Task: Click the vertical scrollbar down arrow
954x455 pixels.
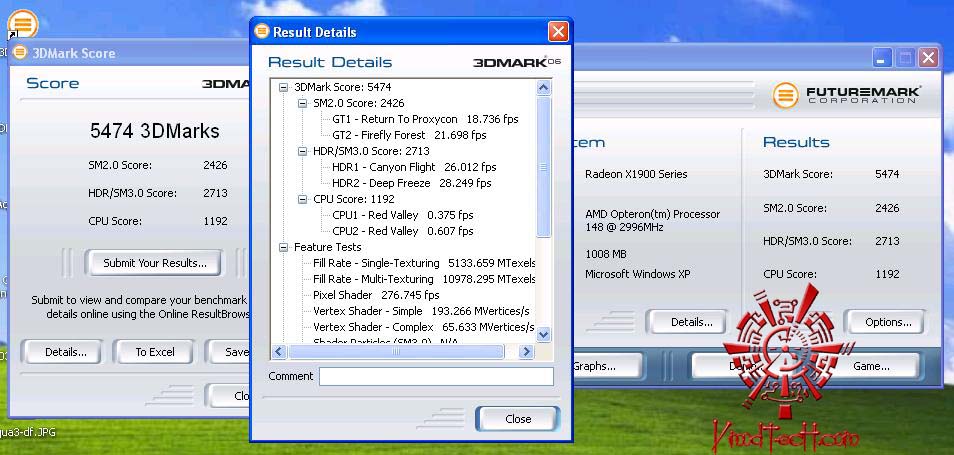Action: [544, 334]
